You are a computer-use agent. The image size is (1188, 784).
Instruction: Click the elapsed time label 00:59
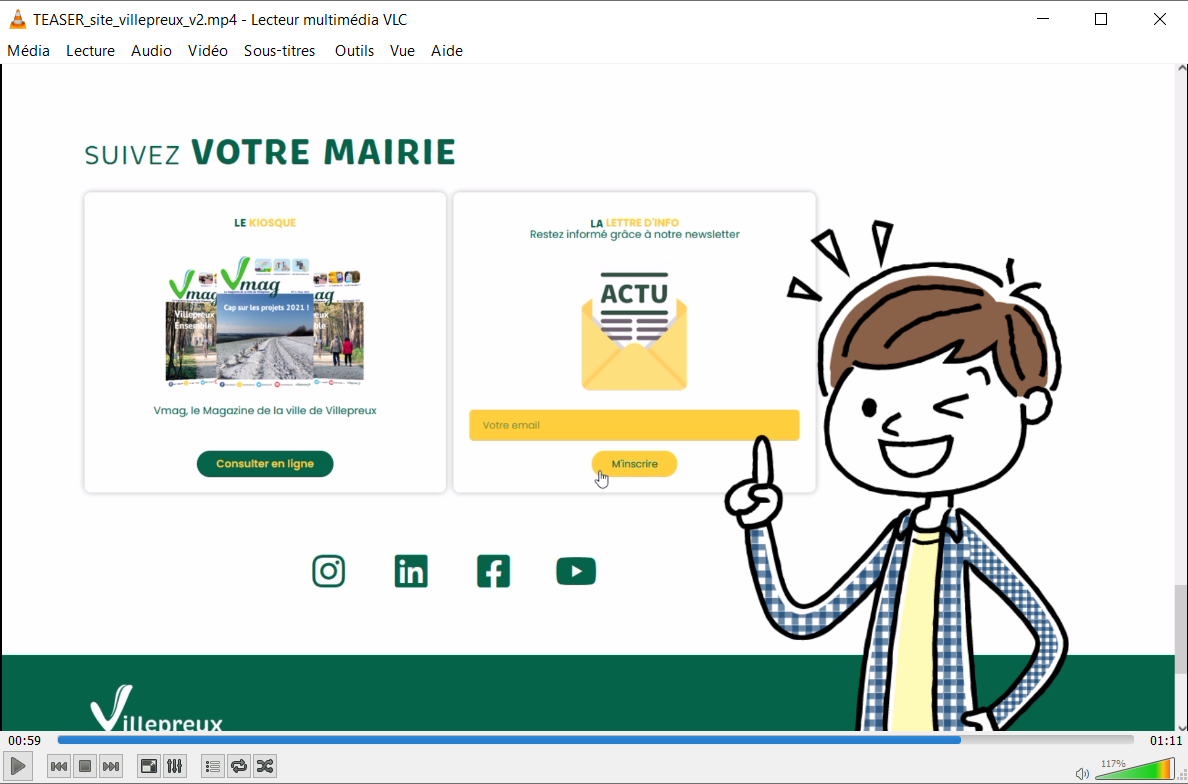point(24,741)
